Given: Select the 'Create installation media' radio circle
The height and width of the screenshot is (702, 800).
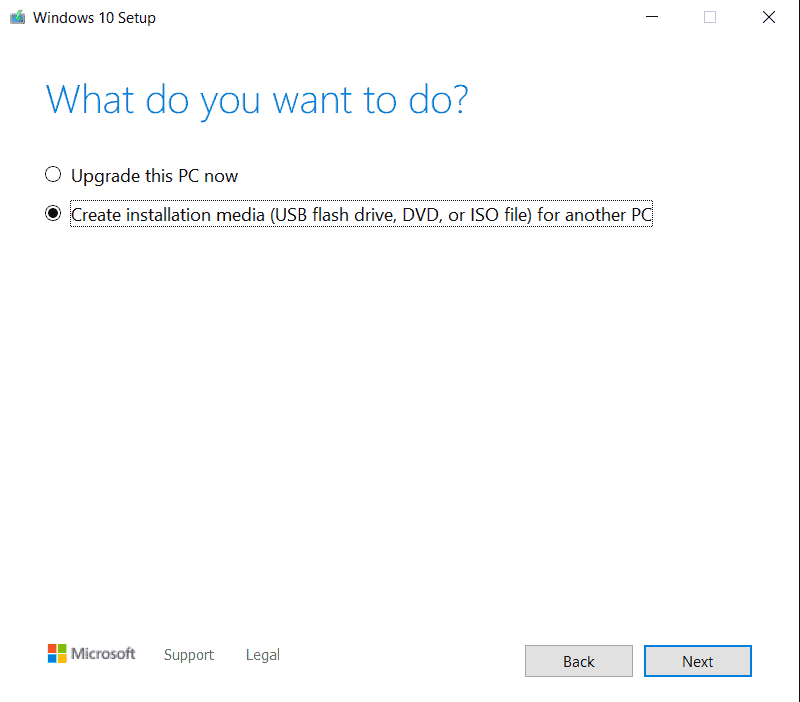Looking at the screenshot, I should (53, 214).
